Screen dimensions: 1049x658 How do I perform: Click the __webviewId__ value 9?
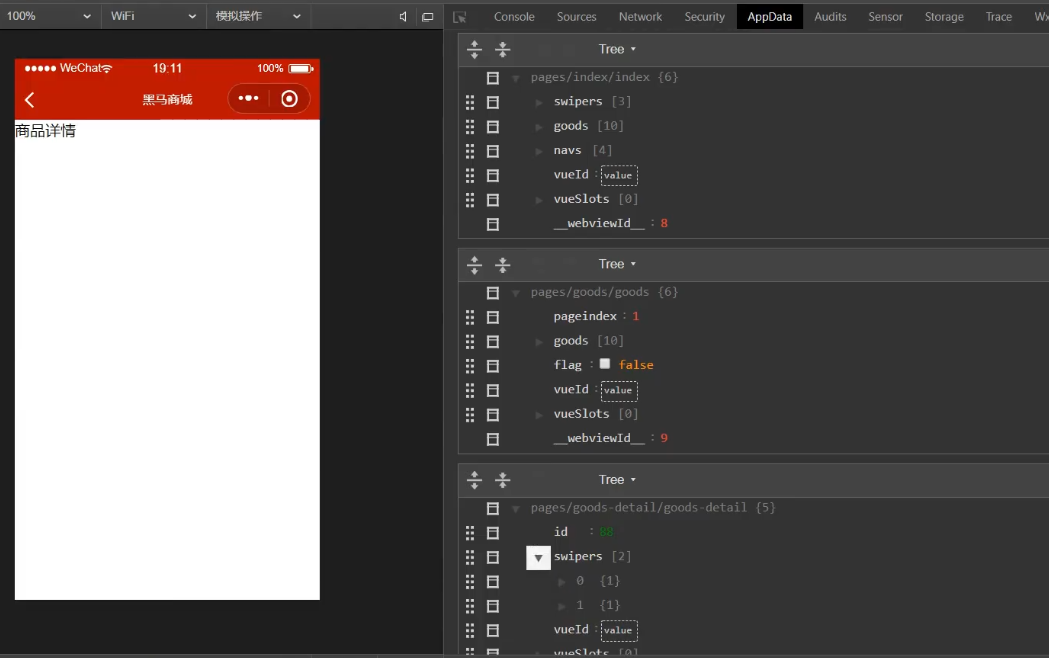tap(664, 438)
